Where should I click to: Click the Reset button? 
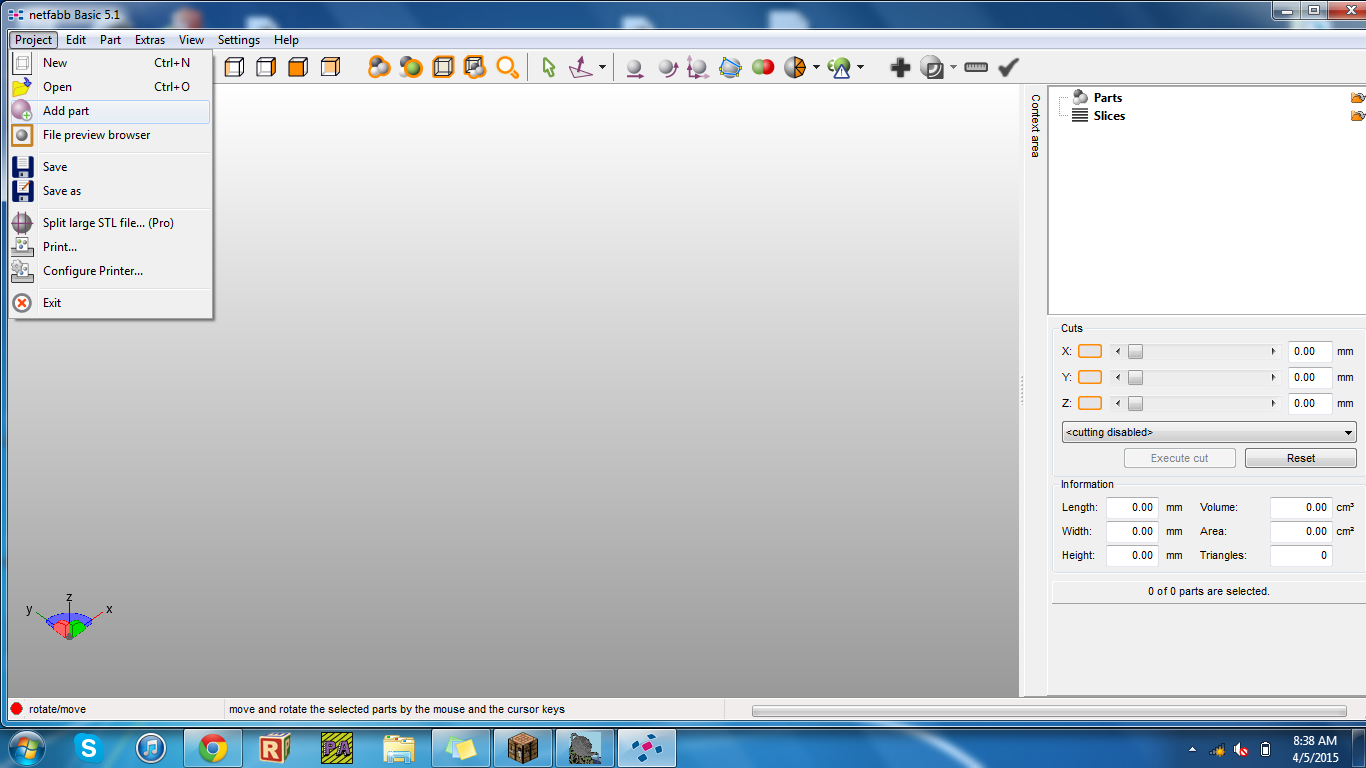[x=1301, y=458]
